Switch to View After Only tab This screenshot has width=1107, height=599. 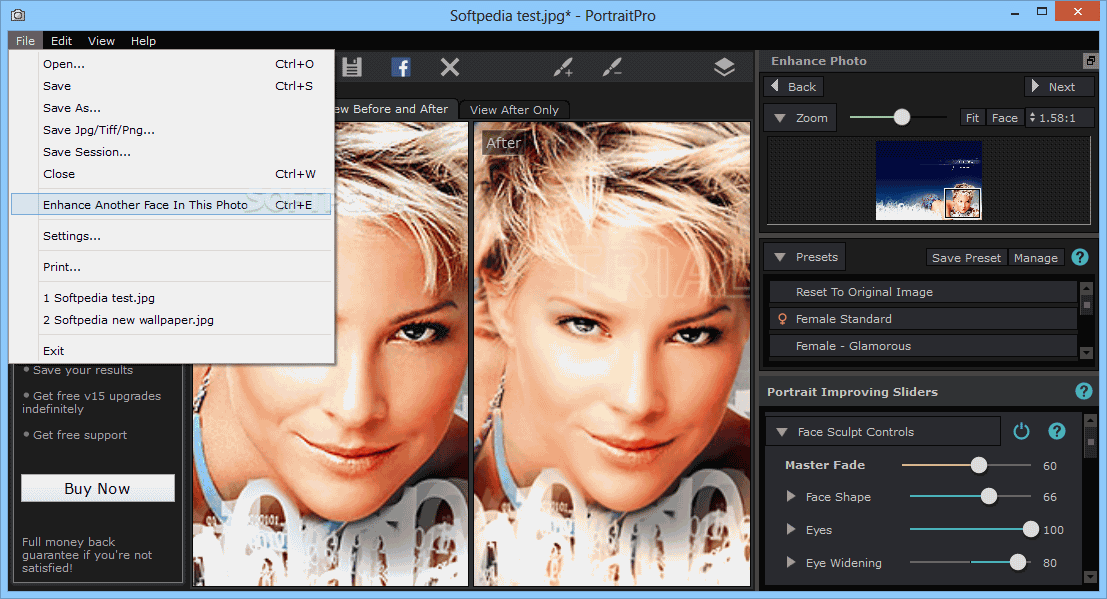pos(514,109)
